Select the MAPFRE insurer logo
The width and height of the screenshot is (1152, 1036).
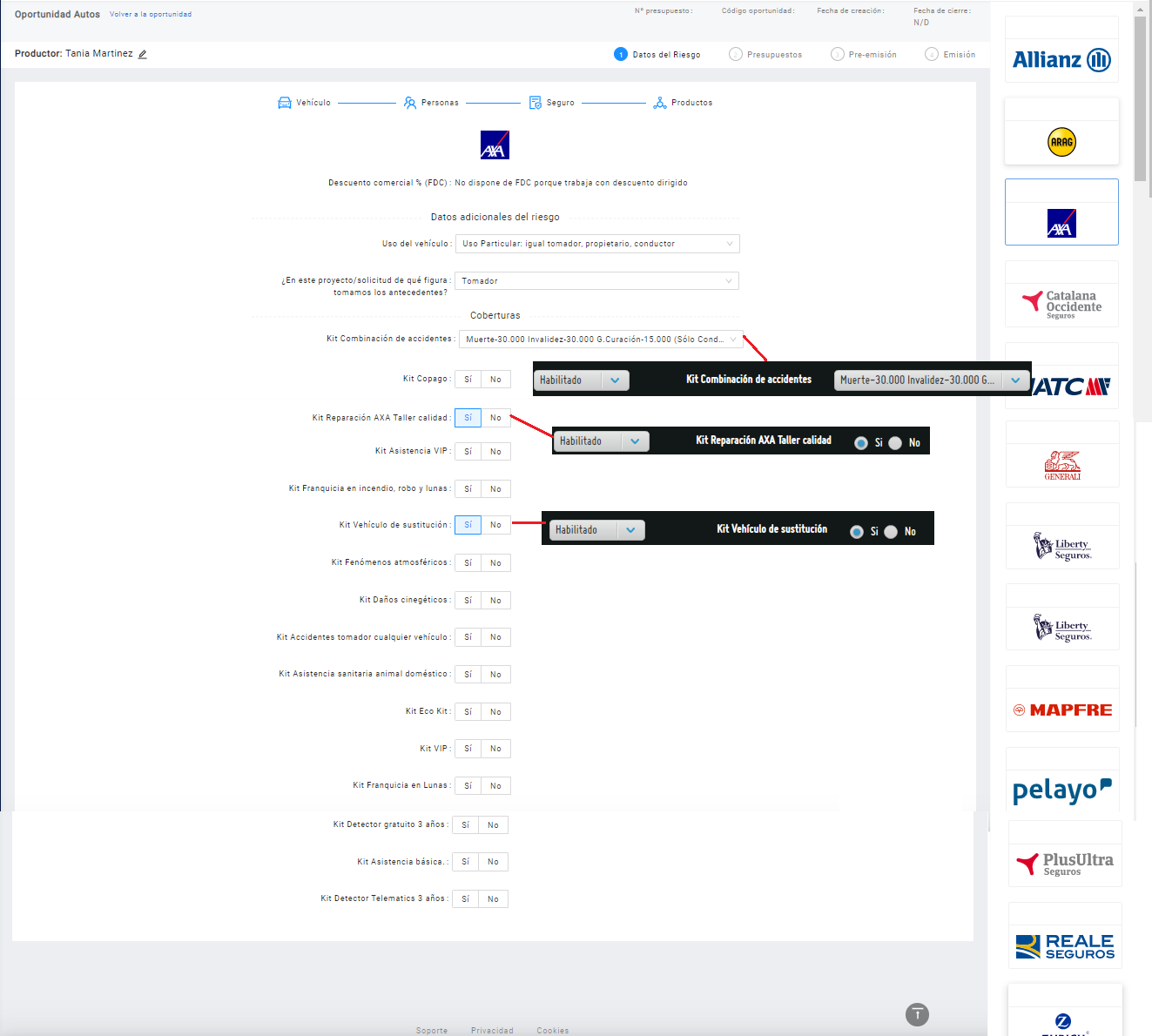pos(1062,710)
